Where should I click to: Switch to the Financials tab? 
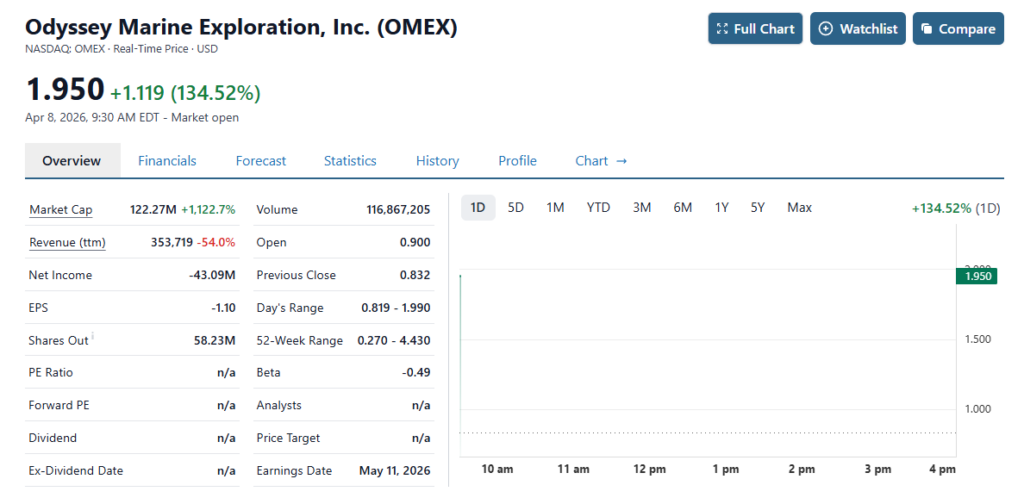[x=167, y=161]
